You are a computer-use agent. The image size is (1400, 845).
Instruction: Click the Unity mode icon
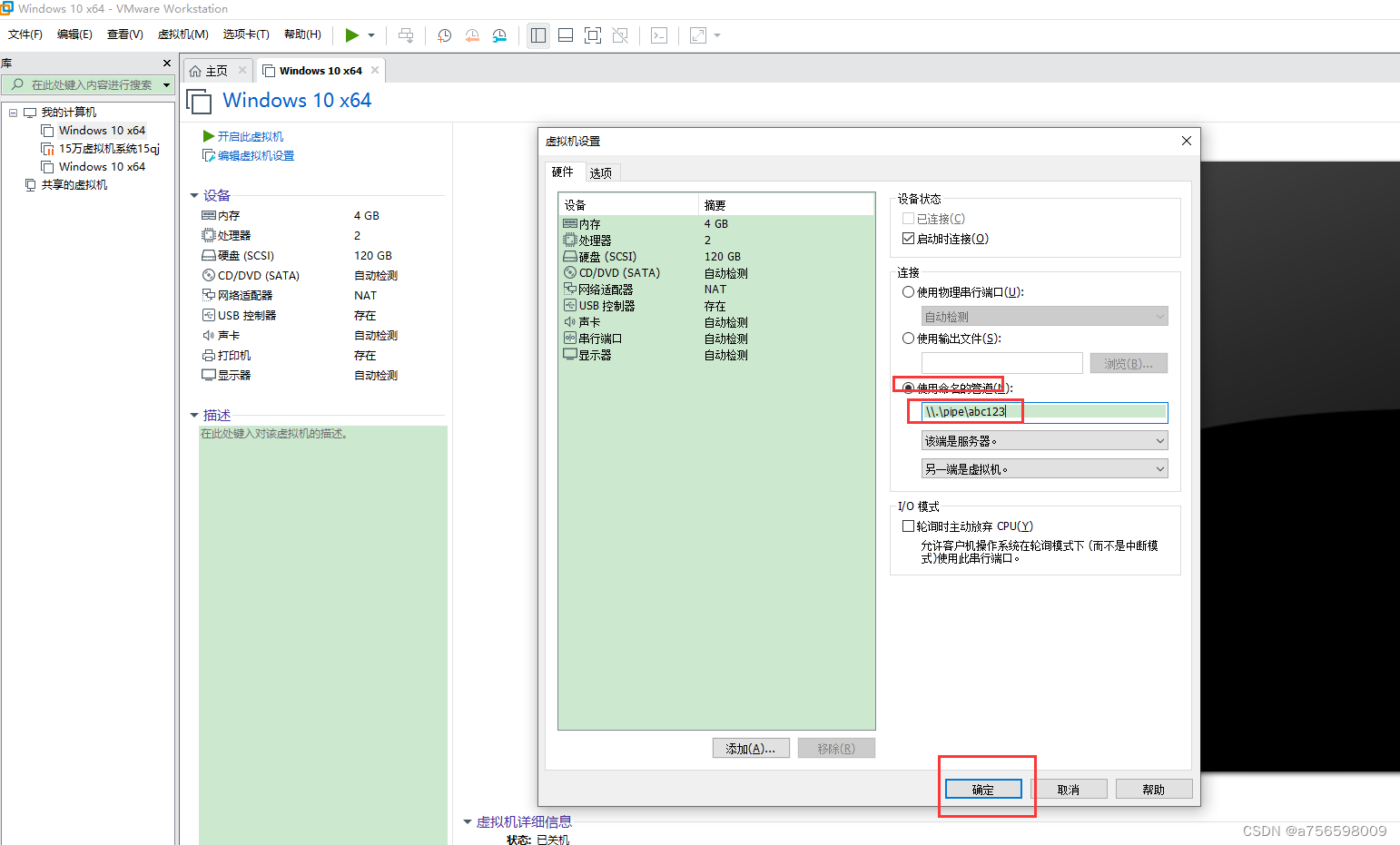tap(620, 35)
